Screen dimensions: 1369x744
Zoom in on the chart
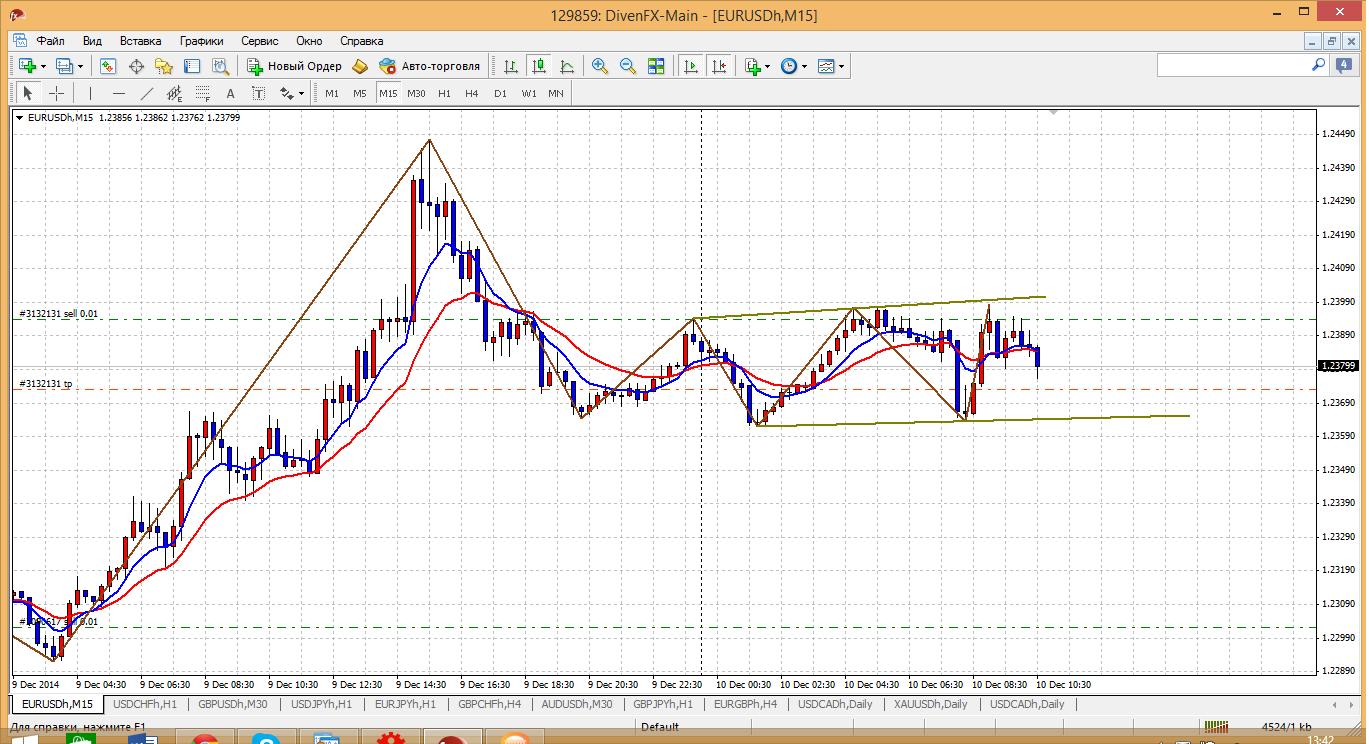600,66
